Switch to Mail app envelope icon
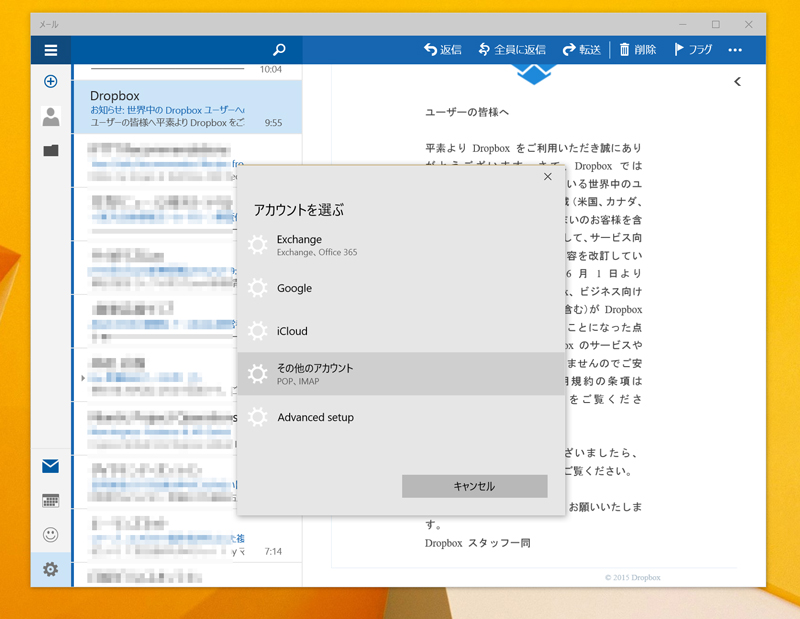Screen dimensions: 800x619 tap(51, 466)
